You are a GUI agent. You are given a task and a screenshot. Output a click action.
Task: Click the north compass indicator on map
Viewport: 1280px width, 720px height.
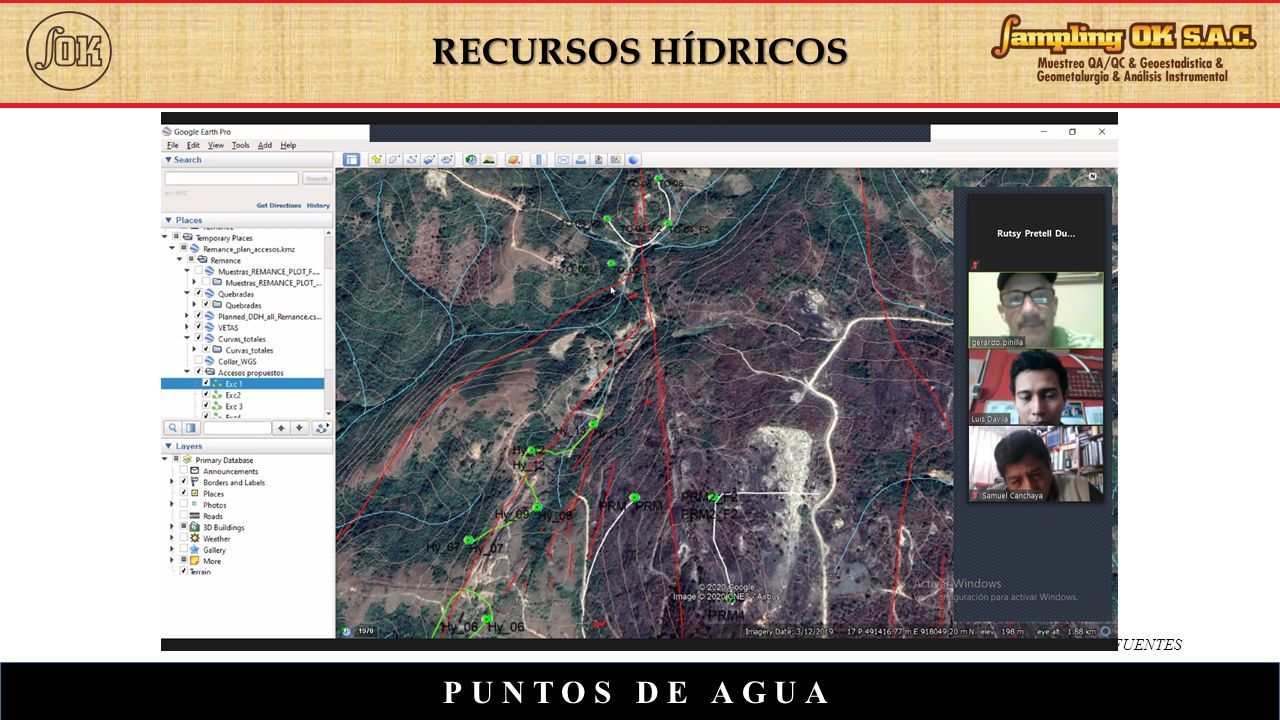click(1093, 177)
